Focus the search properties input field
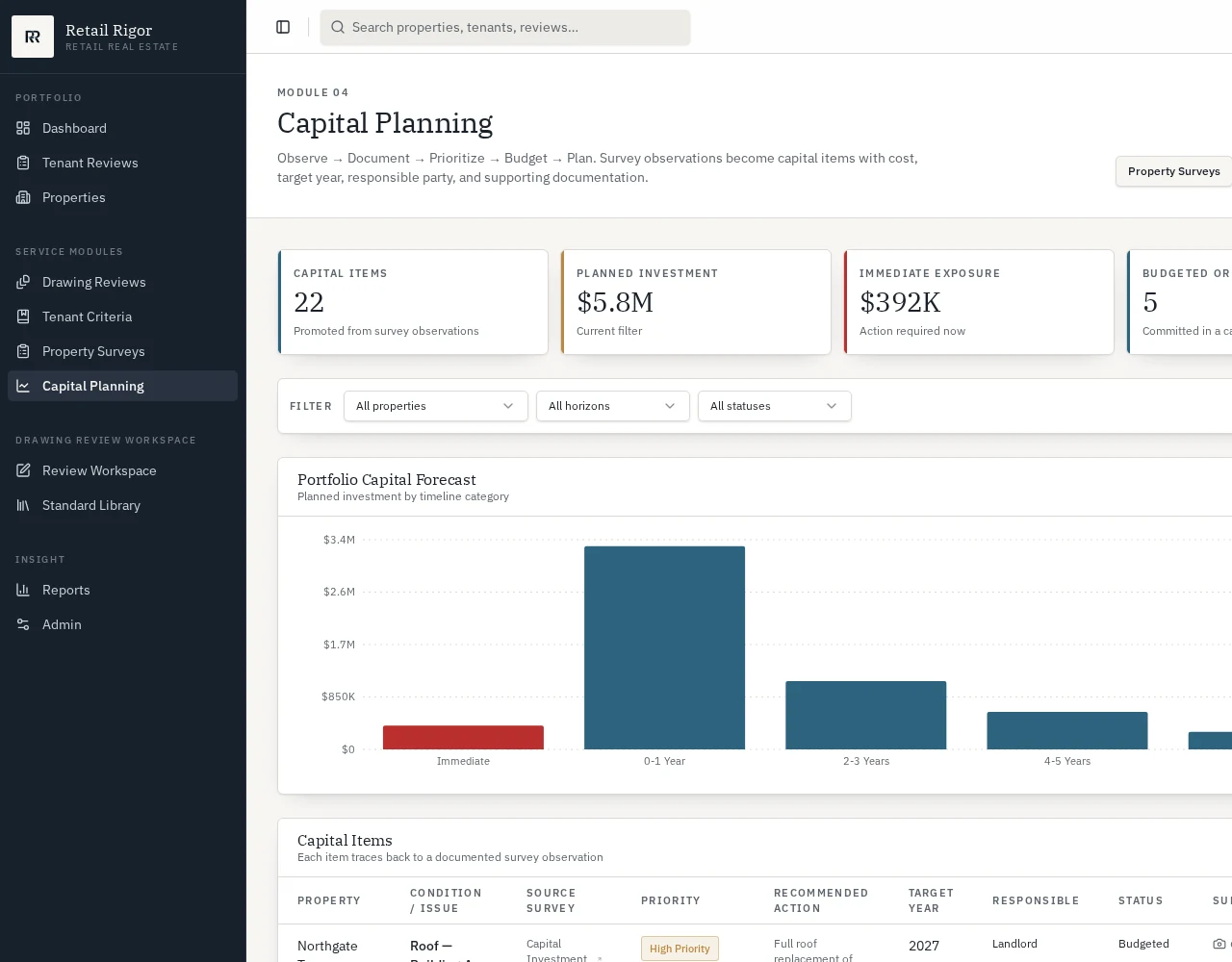Viewport: 1232px width, 962px height. pyautogui.click(x=505, y=27)
